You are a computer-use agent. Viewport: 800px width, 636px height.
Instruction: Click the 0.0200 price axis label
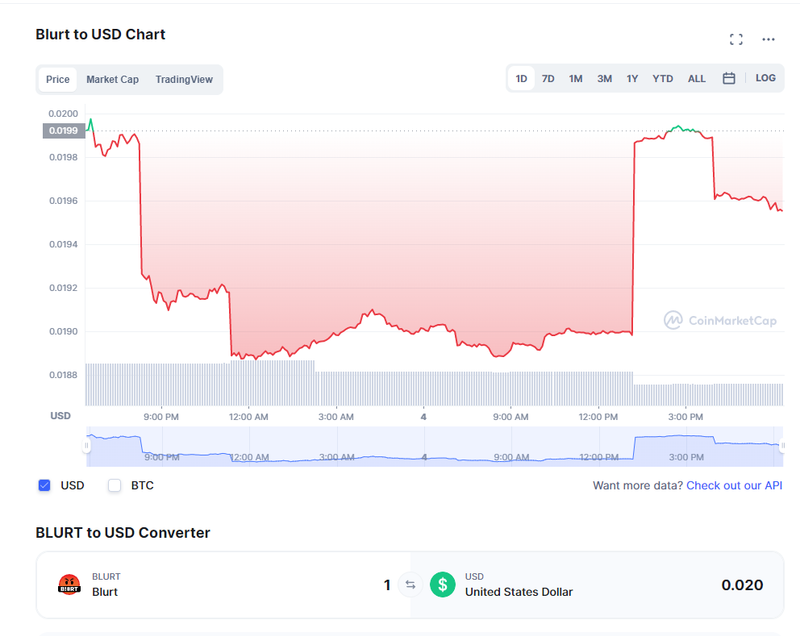coord(63,114)
